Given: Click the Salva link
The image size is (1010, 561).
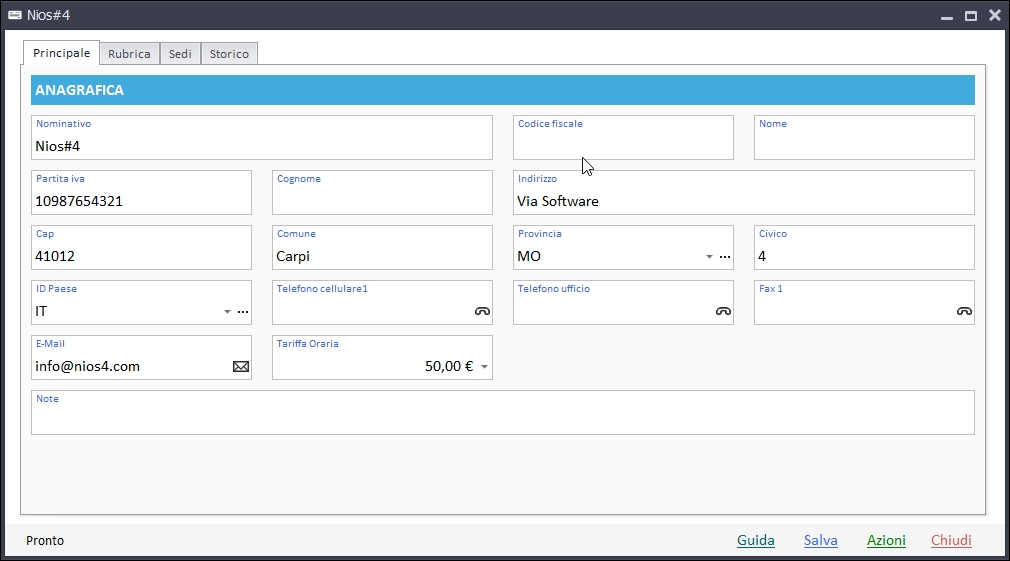Looking at the screenshot, I should (x=820, y=540).
